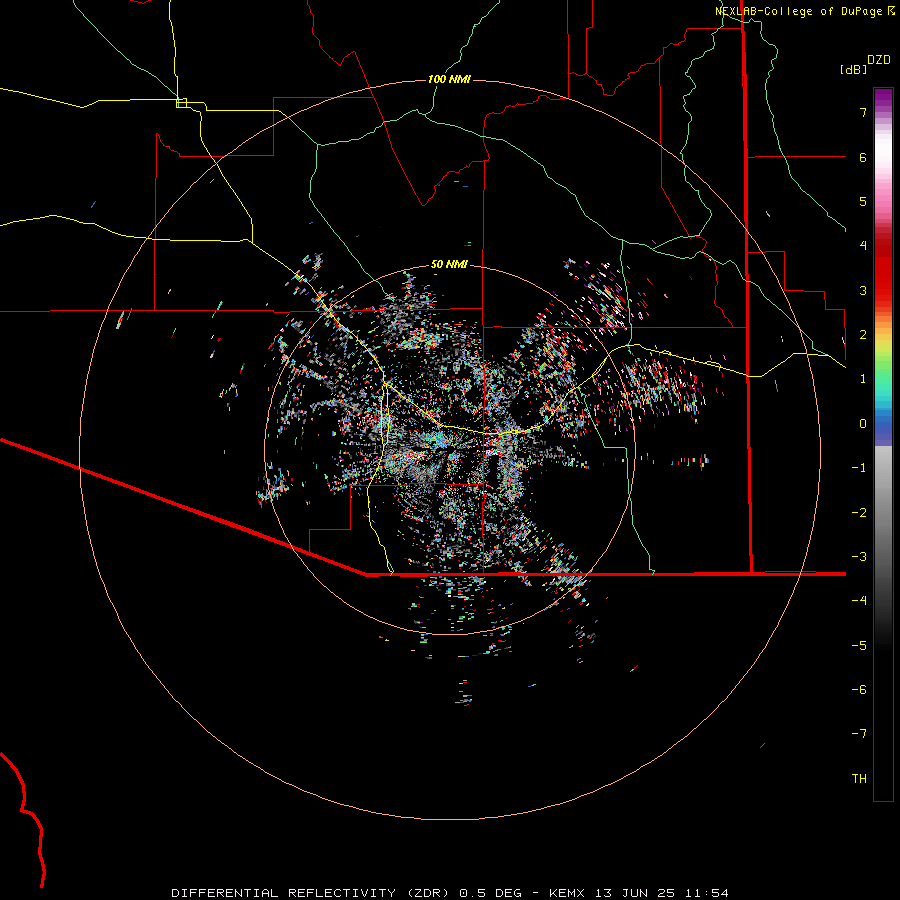
Task: Click the 0 dB scale label
Action: 863,424
